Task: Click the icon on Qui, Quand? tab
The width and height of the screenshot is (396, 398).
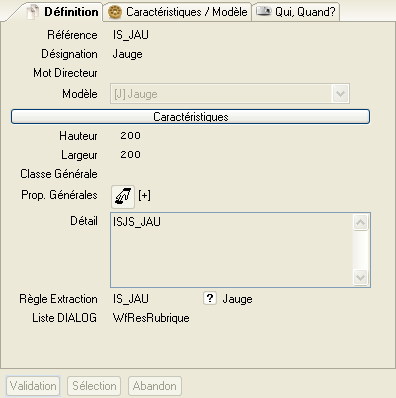Action: pos(263,11)
